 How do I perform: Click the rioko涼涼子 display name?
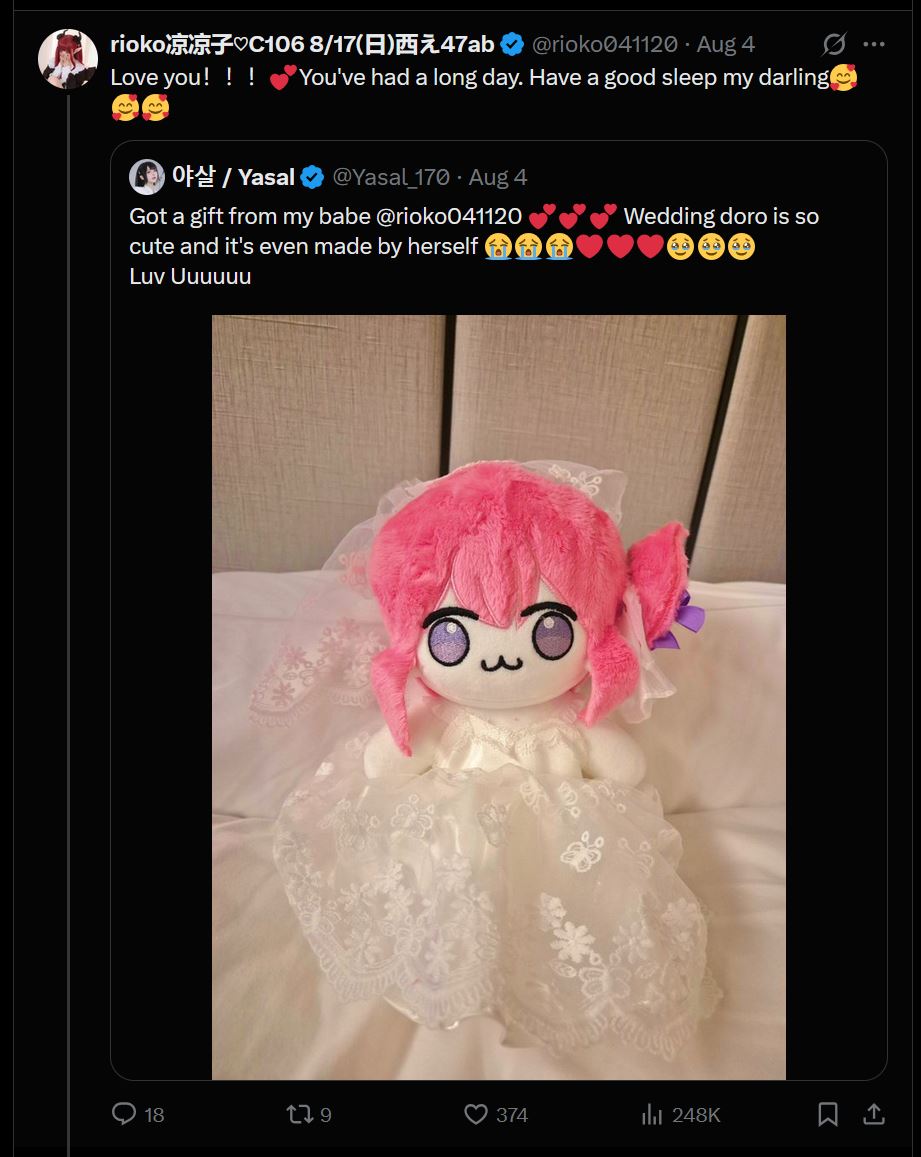click(303, 44)
